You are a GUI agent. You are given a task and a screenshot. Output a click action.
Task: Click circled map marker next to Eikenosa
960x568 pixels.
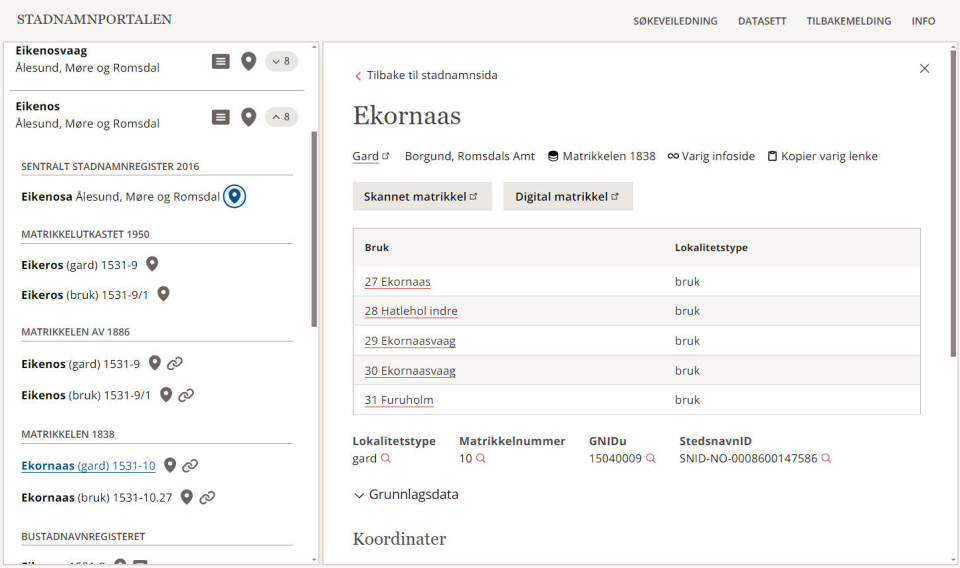[x=234, y=196]
